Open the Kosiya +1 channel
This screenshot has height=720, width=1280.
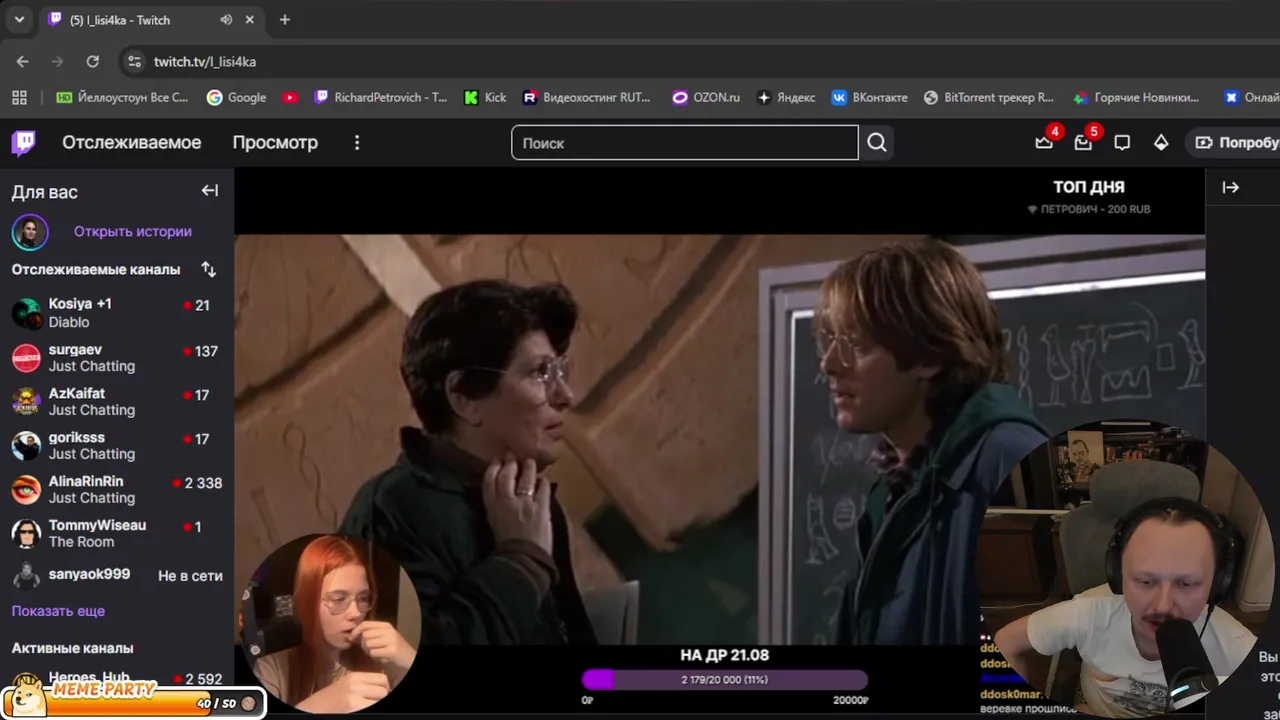coord(117,312)
